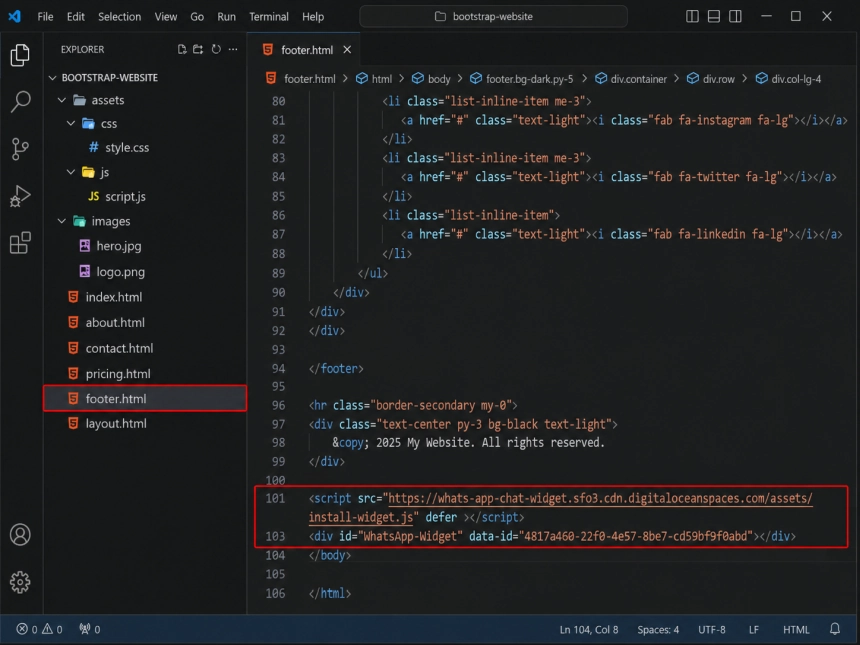This screenshot has width=860, height=645.
Task: Toggle the bottom panel layout icon
Action: coord(714,16)
